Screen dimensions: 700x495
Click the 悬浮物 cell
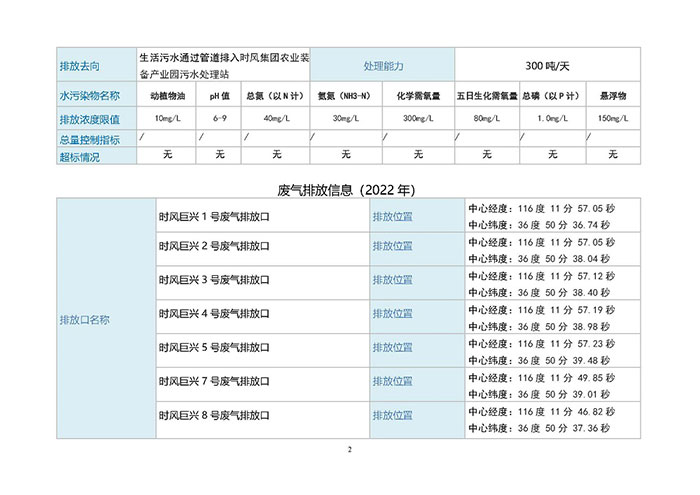tap(613, 96)
